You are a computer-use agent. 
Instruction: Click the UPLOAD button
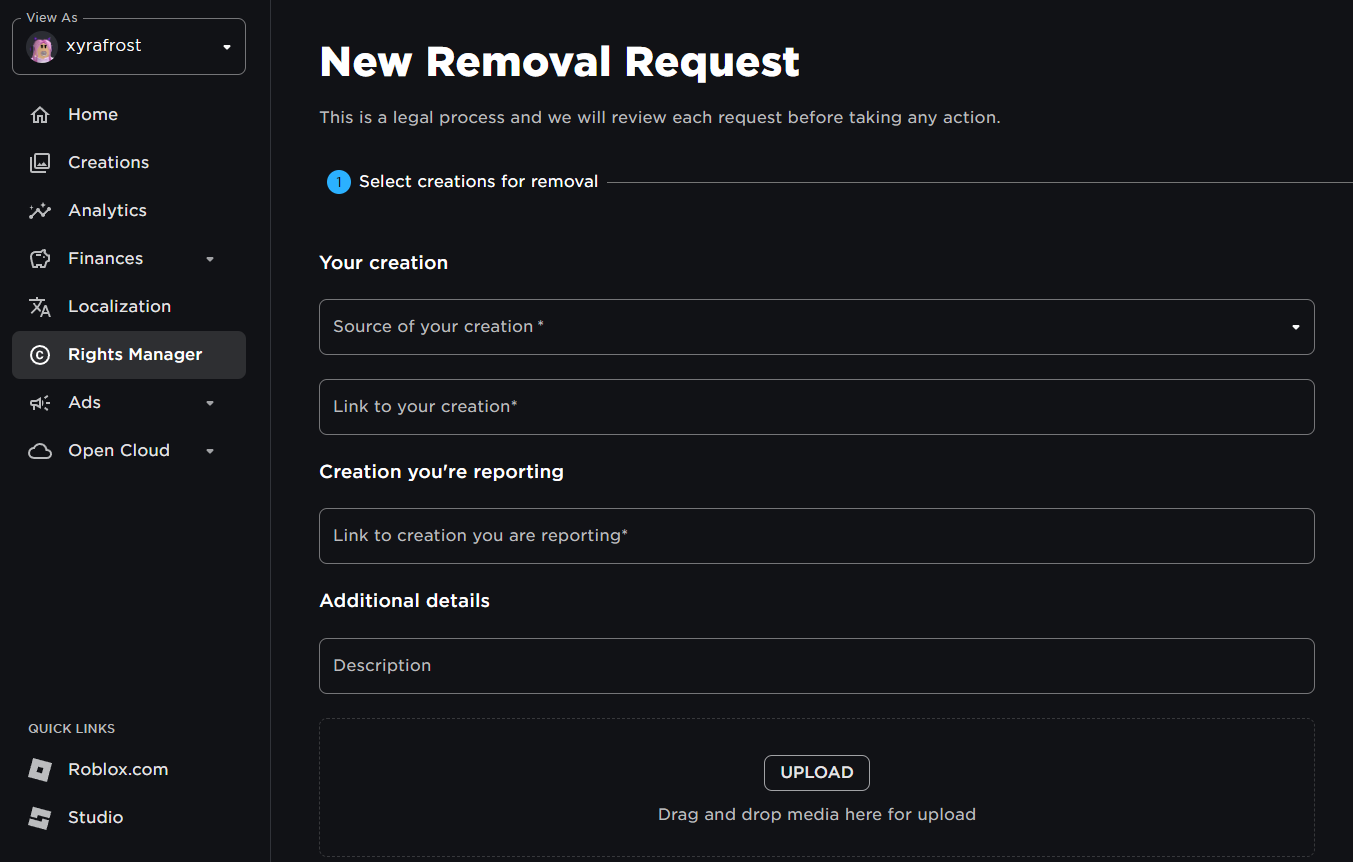816,772
